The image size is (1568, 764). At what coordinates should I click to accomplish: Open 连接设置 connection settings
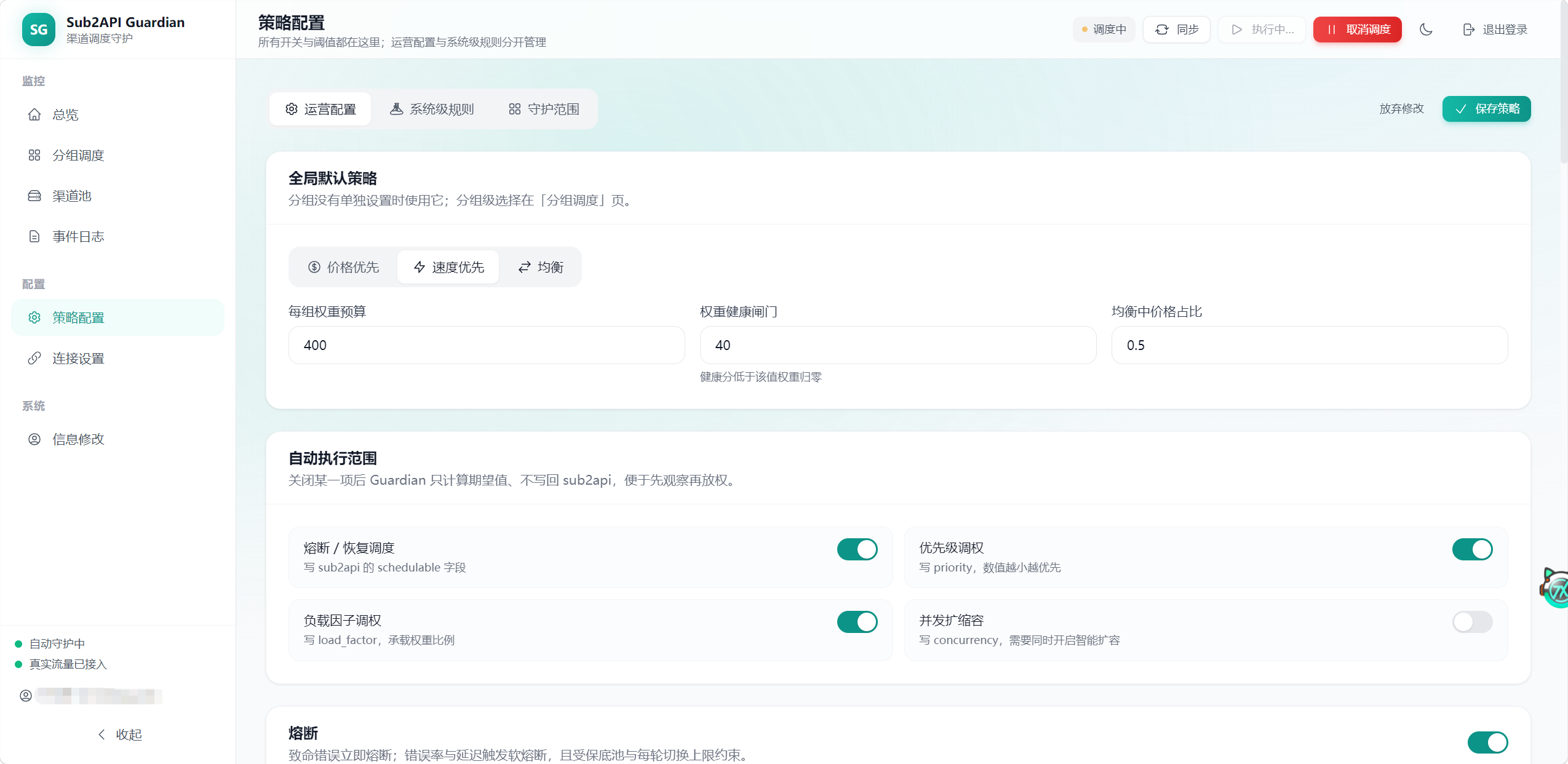117,358
